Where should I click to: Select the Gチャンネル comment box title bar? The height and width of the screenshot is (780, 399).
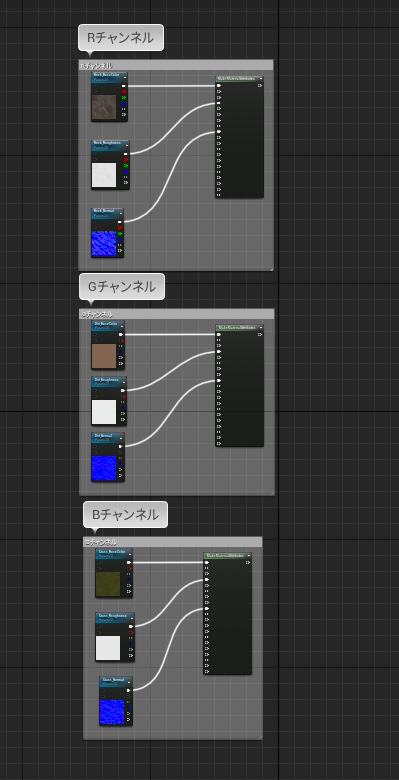pyautogui.click(x=177, y=314)
